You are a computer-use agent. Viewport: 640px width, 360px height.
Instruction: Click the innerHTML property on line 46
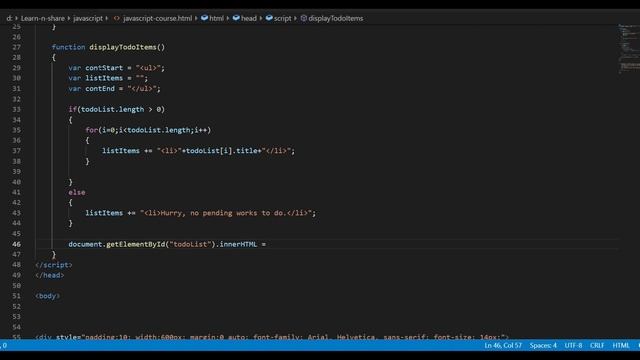[x=238, y=244]
